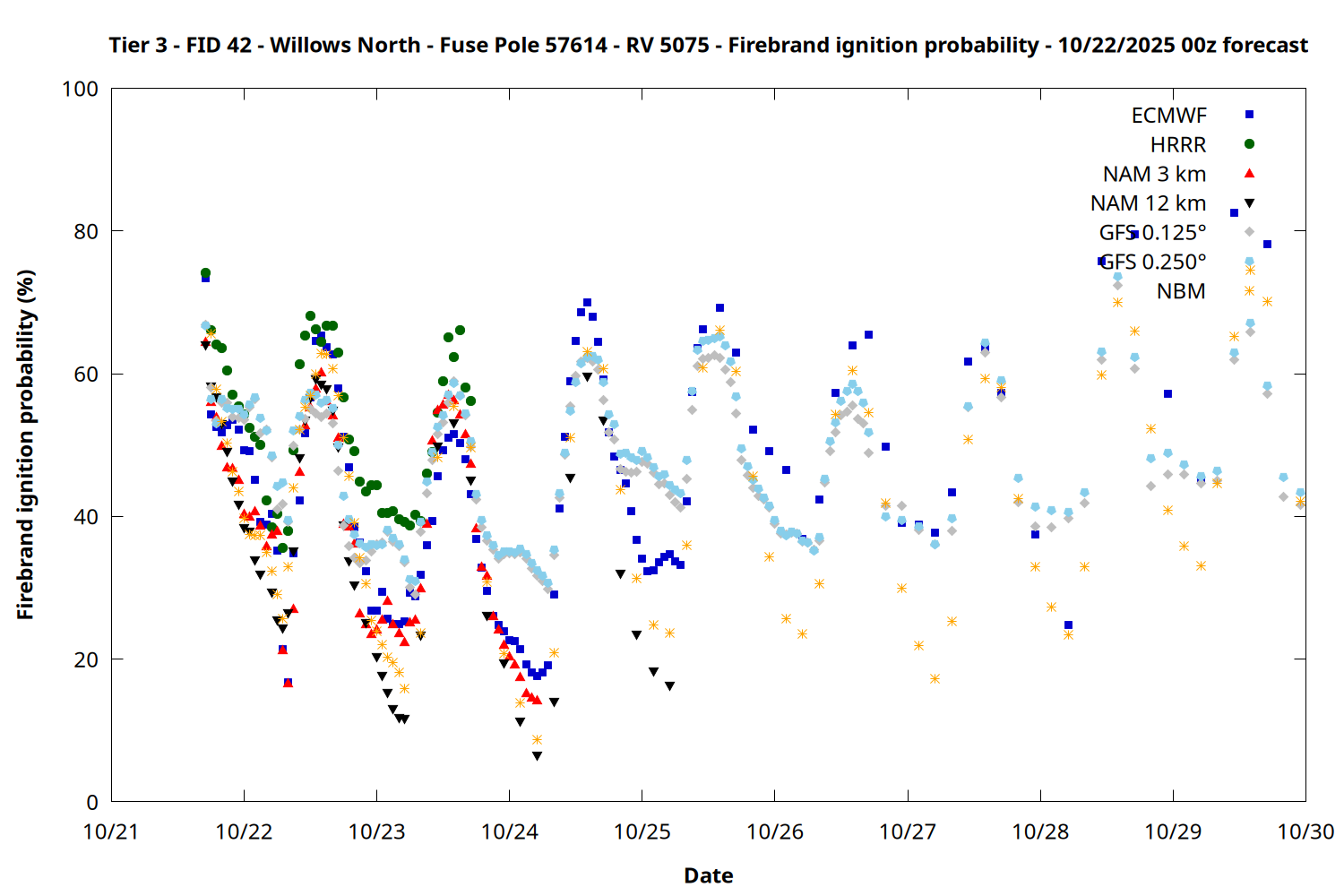Click the 60 y-axis tick label
1344x896 pixels.
pos(86,374)
